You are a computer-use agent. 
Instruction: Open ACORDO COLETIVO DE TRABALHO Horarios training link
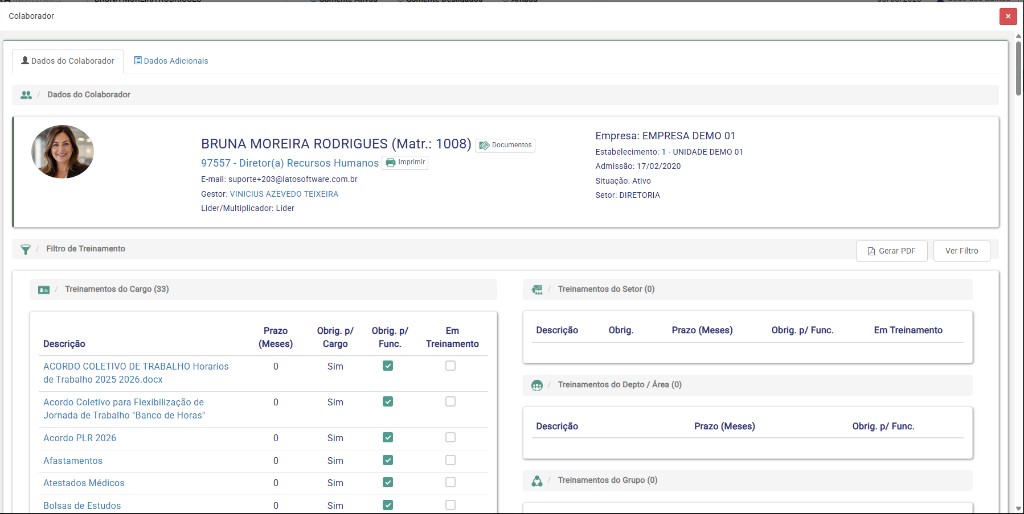click(x=136, y=373)
